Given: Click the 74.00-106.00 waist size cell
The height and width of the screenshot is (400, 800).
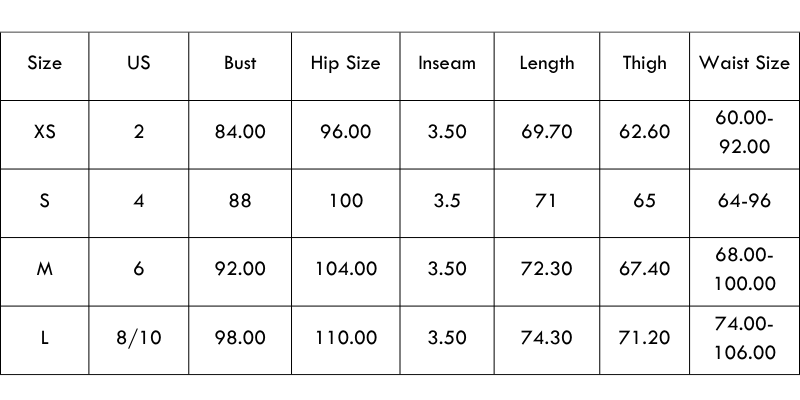Looking at the screenshot, I should tap(745, 338).
